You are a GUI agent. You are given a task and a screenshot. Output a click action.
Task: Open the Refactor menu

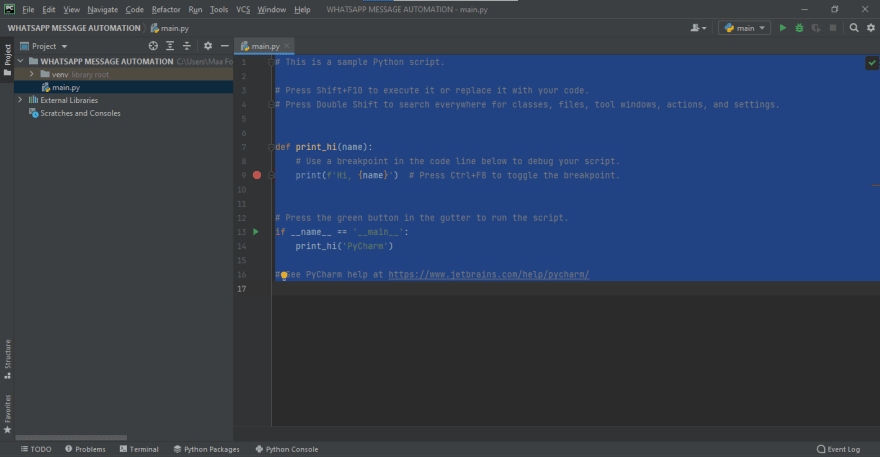[x=166, y=10]
